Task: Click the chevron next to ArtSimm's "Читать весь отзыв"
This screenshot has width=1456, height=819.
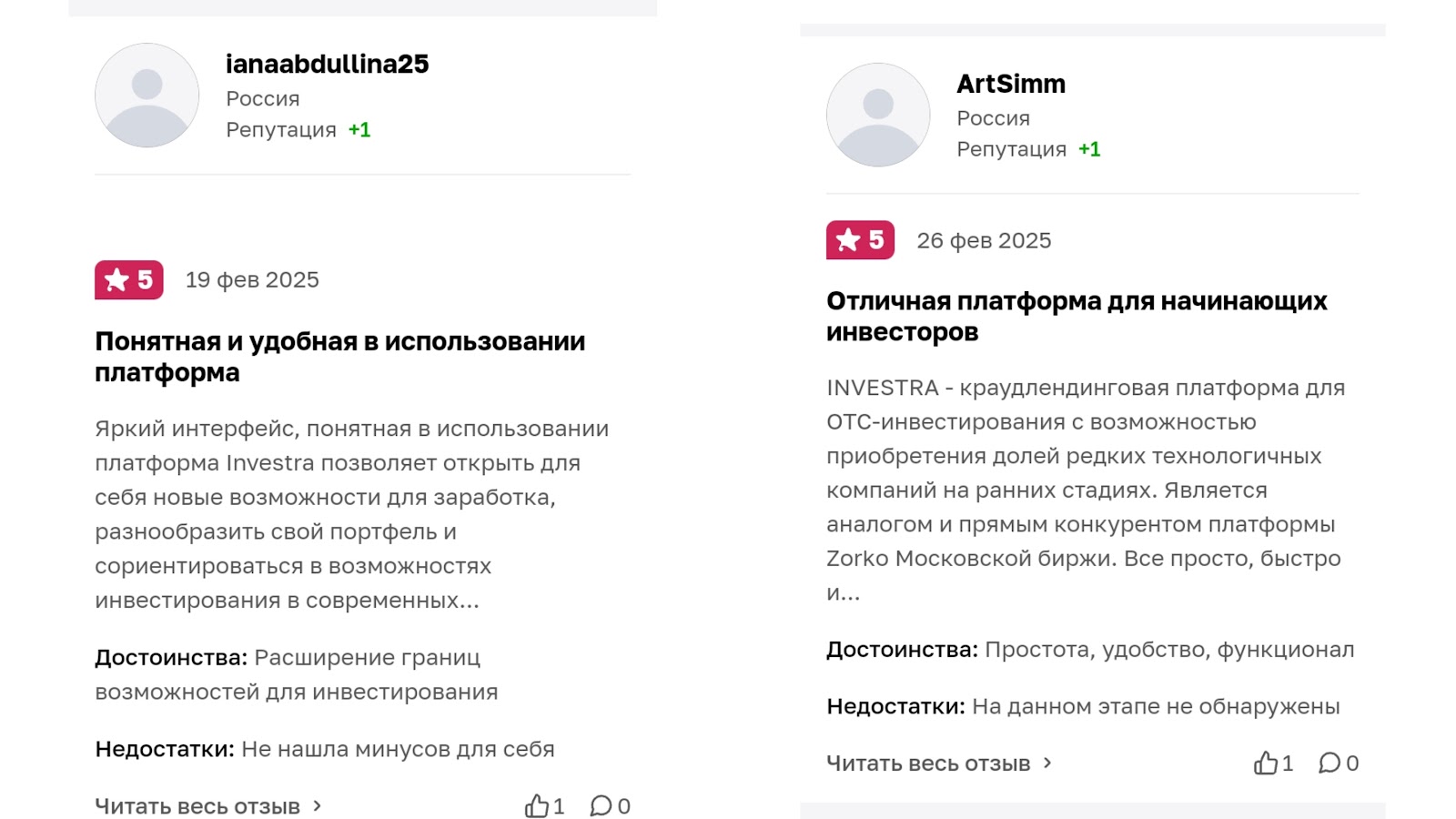Action: (x=1047, y=763)
